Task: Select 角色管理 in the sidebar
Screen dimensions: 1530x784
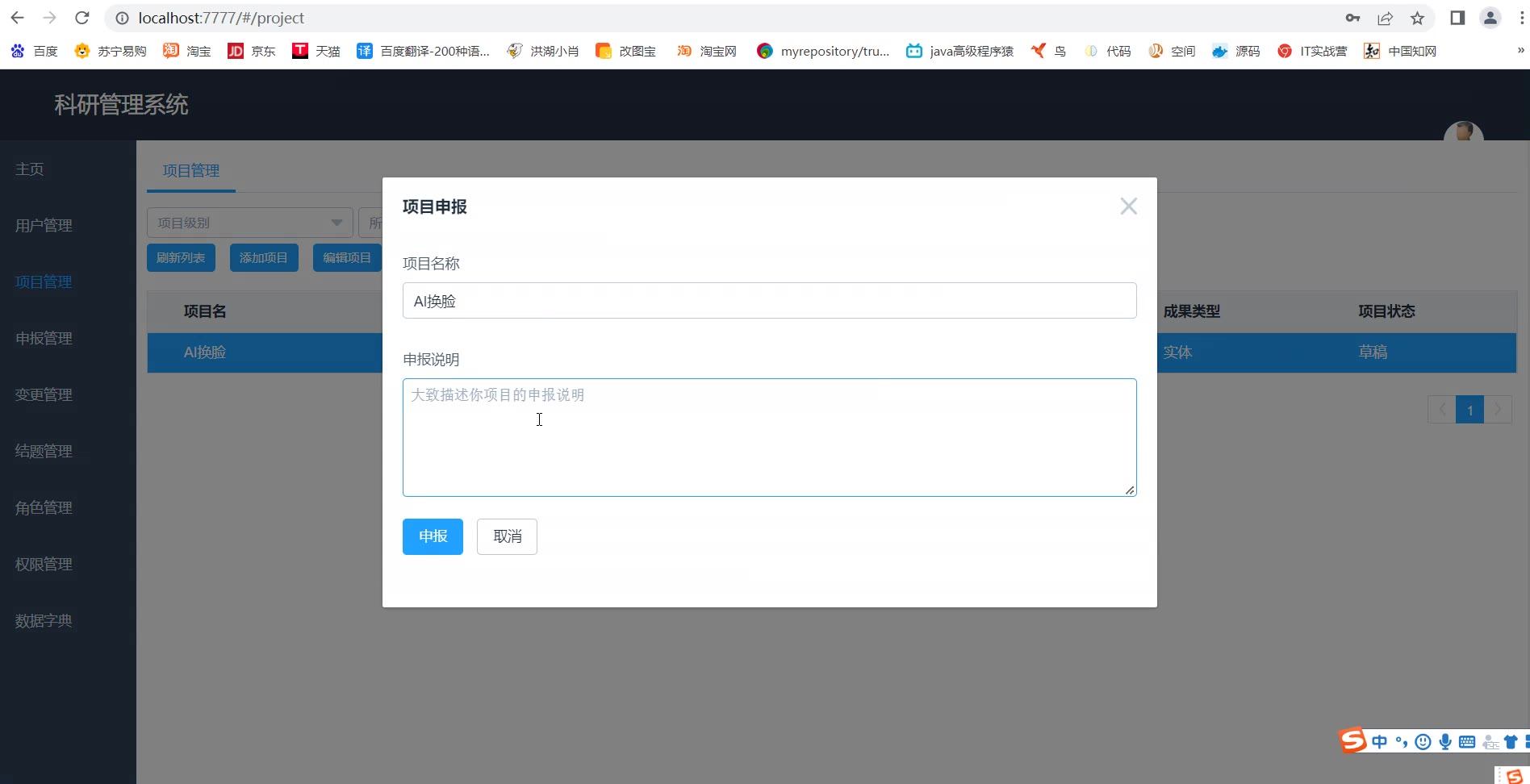Action: [44, 508]
